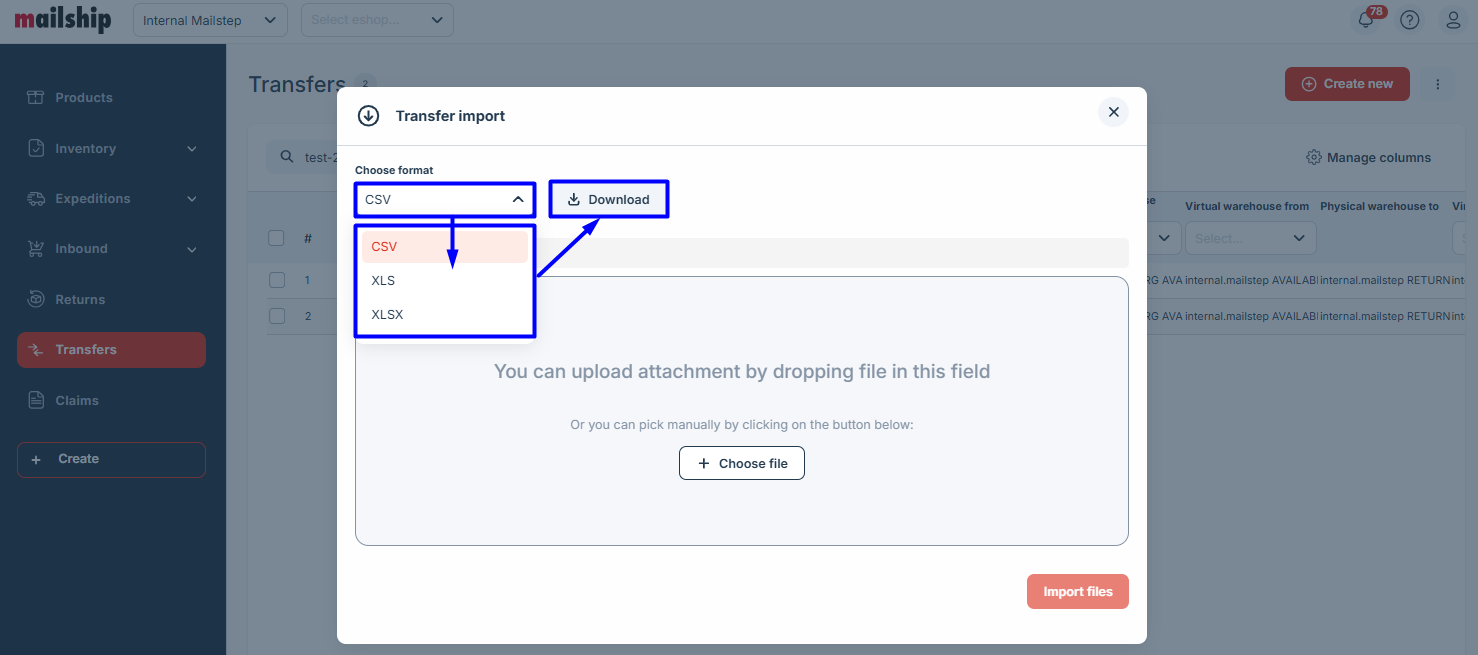Select the XLS format option
The image size is (1478, 655).
point(383,281)
